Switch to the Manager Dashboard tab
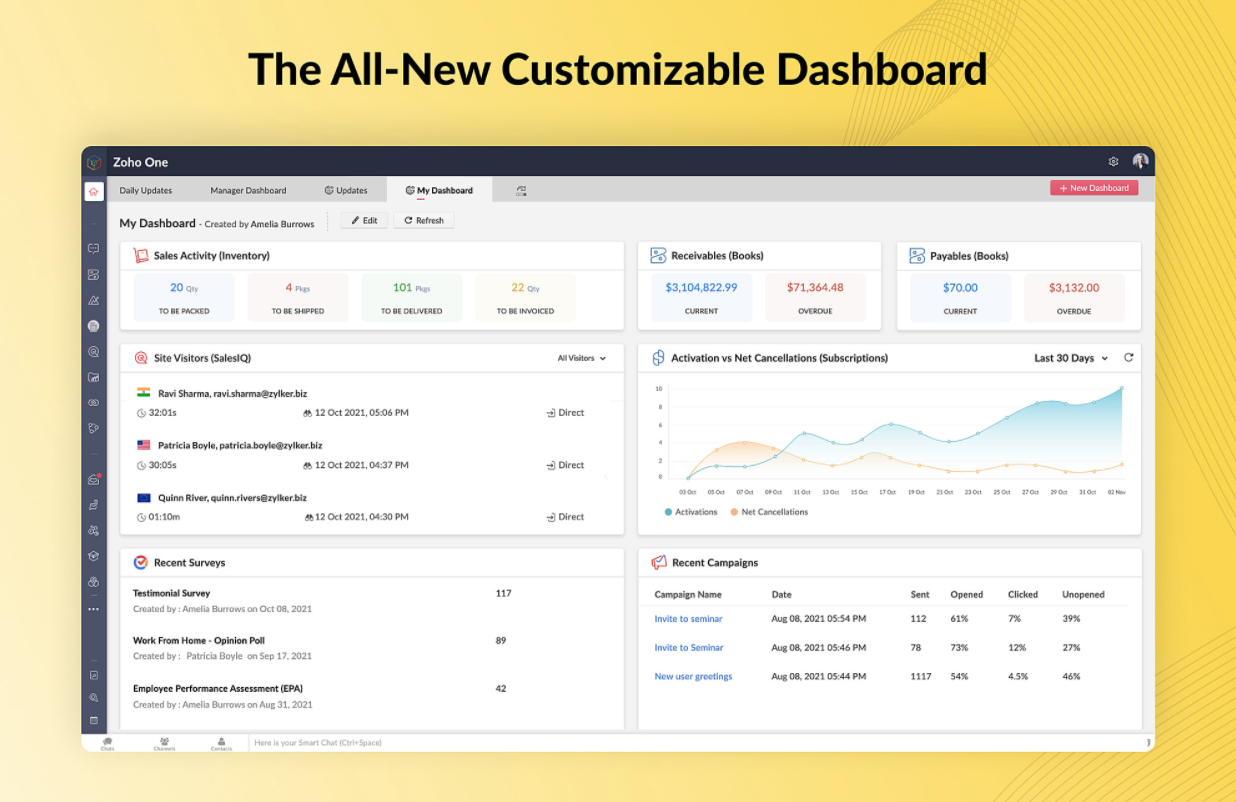 point(248,190)
